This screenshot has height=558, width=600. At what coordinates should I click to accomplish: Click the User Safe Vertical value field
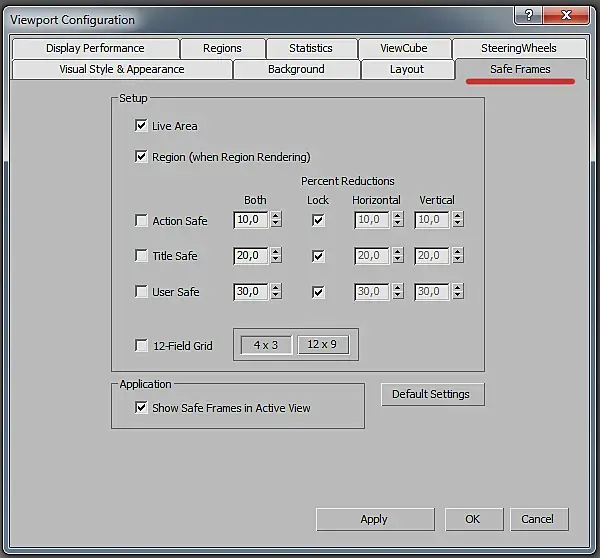click(x=432, y=292)
